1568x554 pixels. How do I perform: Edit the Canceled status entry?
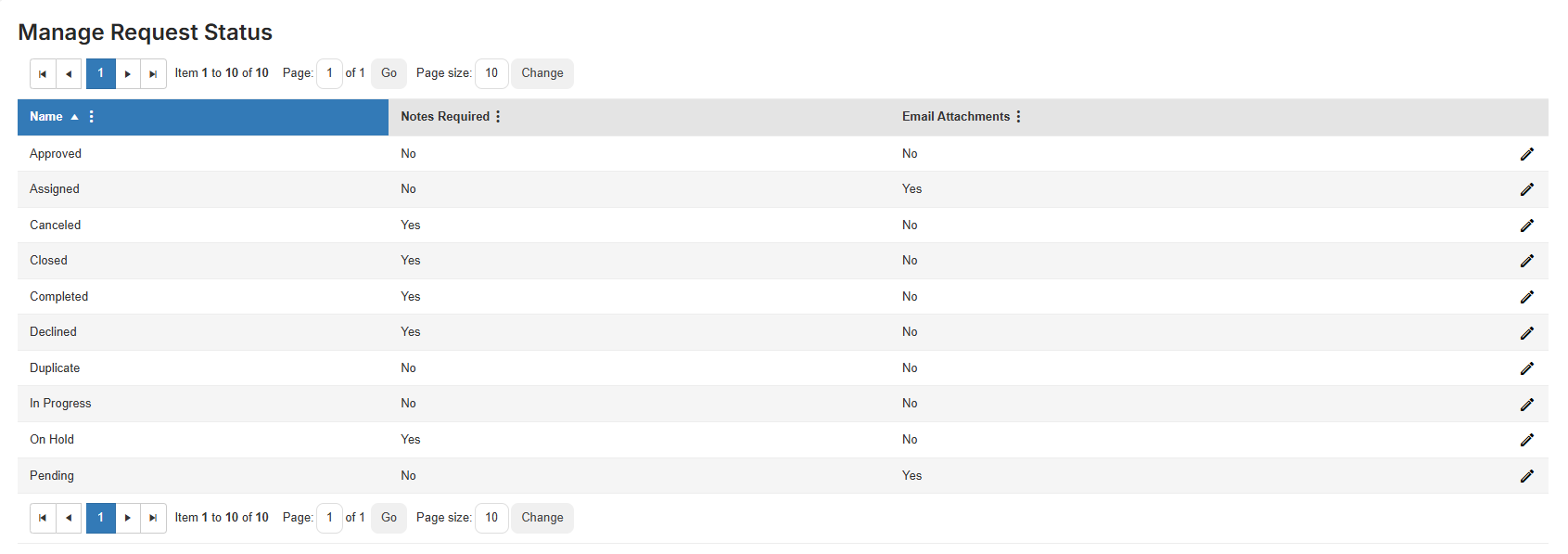pyautogui.click(x=1527, y=225)
